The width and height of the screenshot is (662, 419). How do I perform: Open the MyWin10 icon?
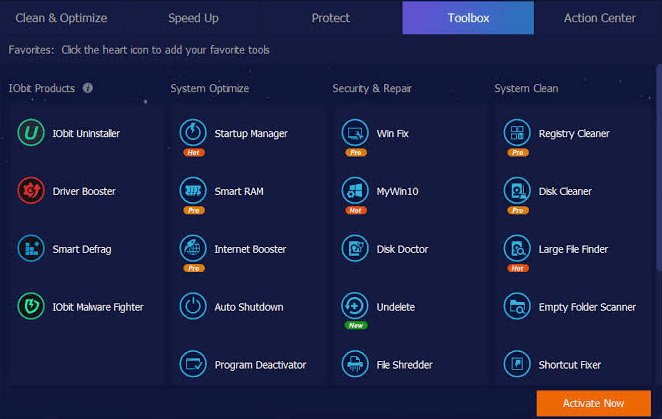[x=355, y=190]
